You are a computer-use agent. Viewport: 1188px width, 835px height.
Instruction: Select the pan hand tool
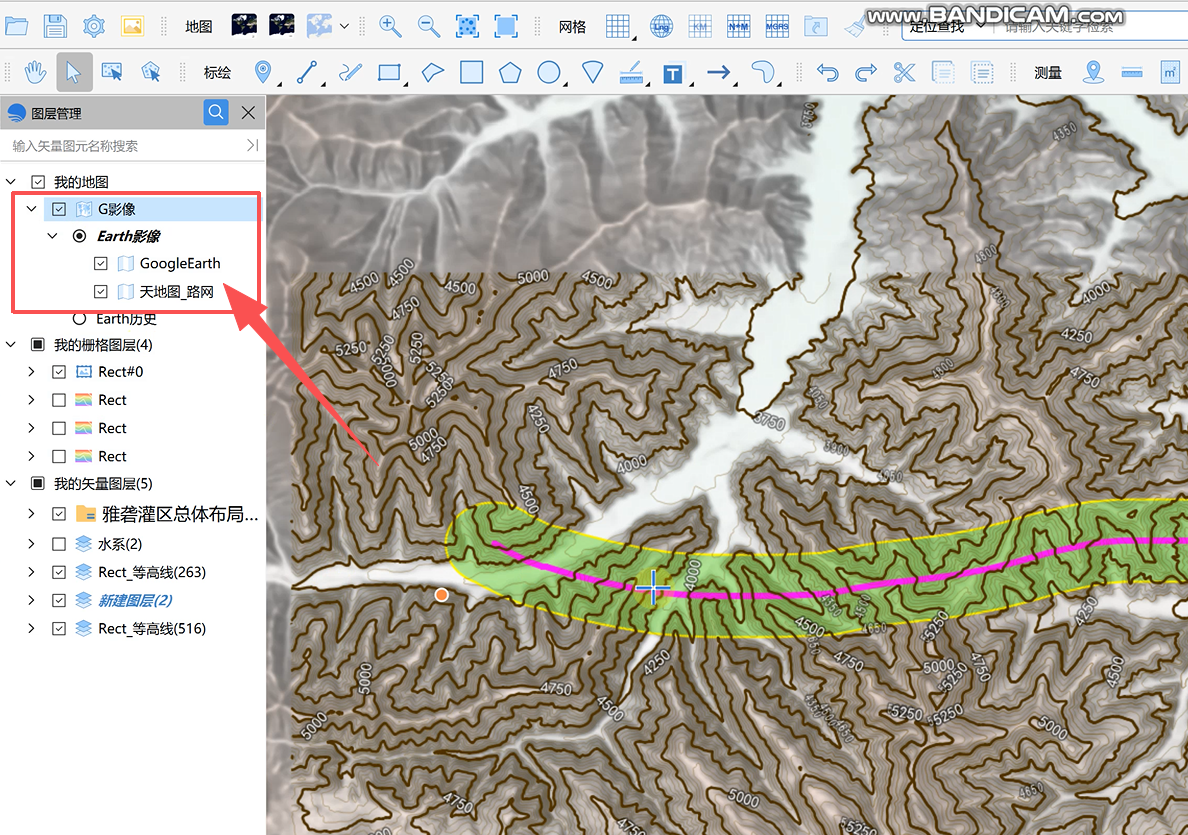[35, 73]
